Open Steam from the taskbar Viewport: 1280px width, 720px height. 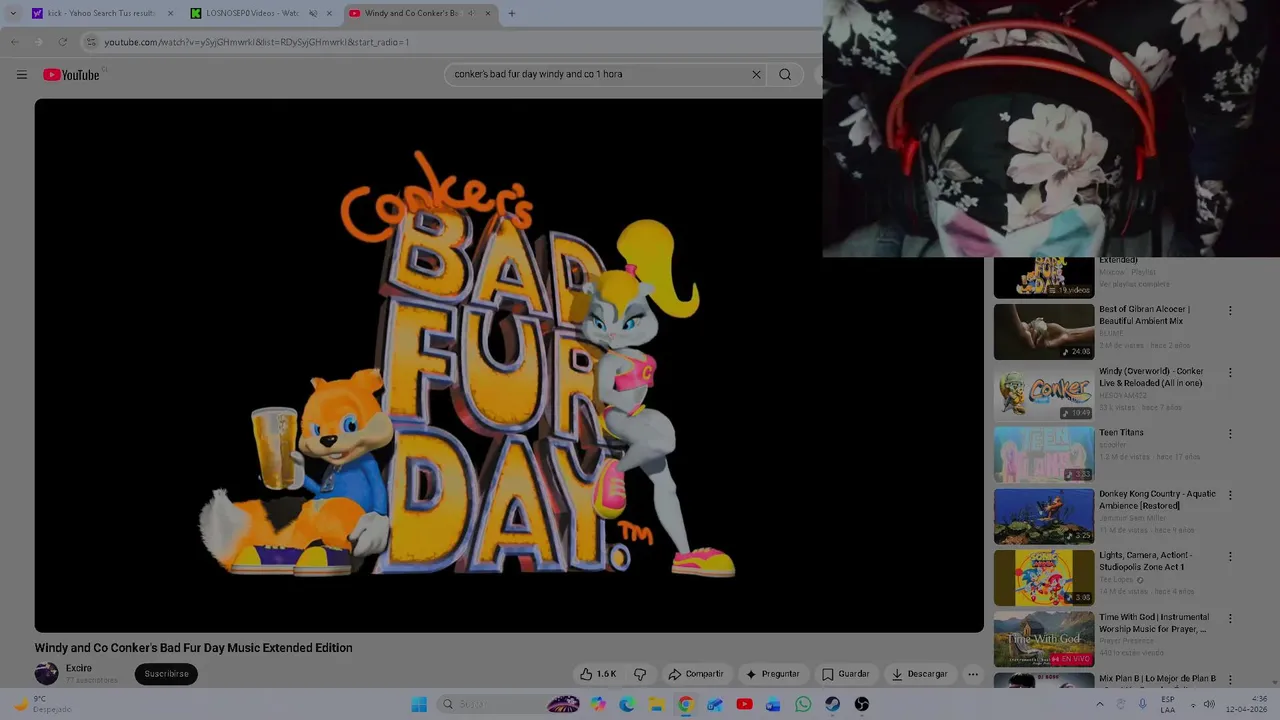pyautogui.click(x=832, y=704)
